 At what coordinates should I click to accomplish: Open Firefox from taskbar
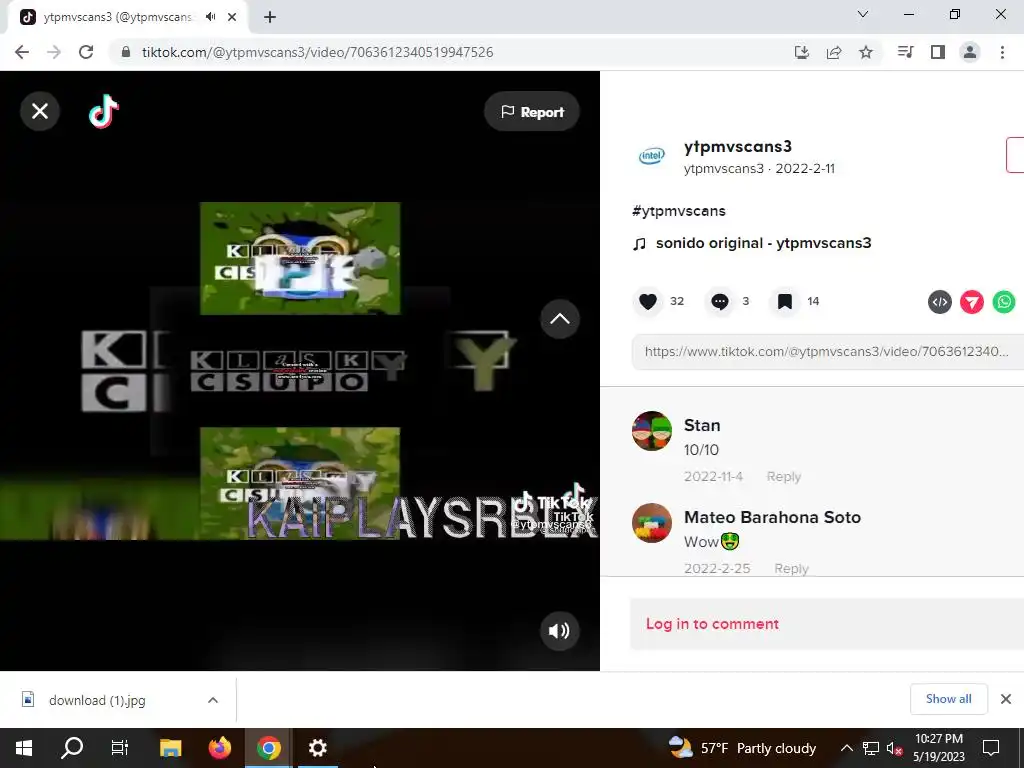coord(219,748)
